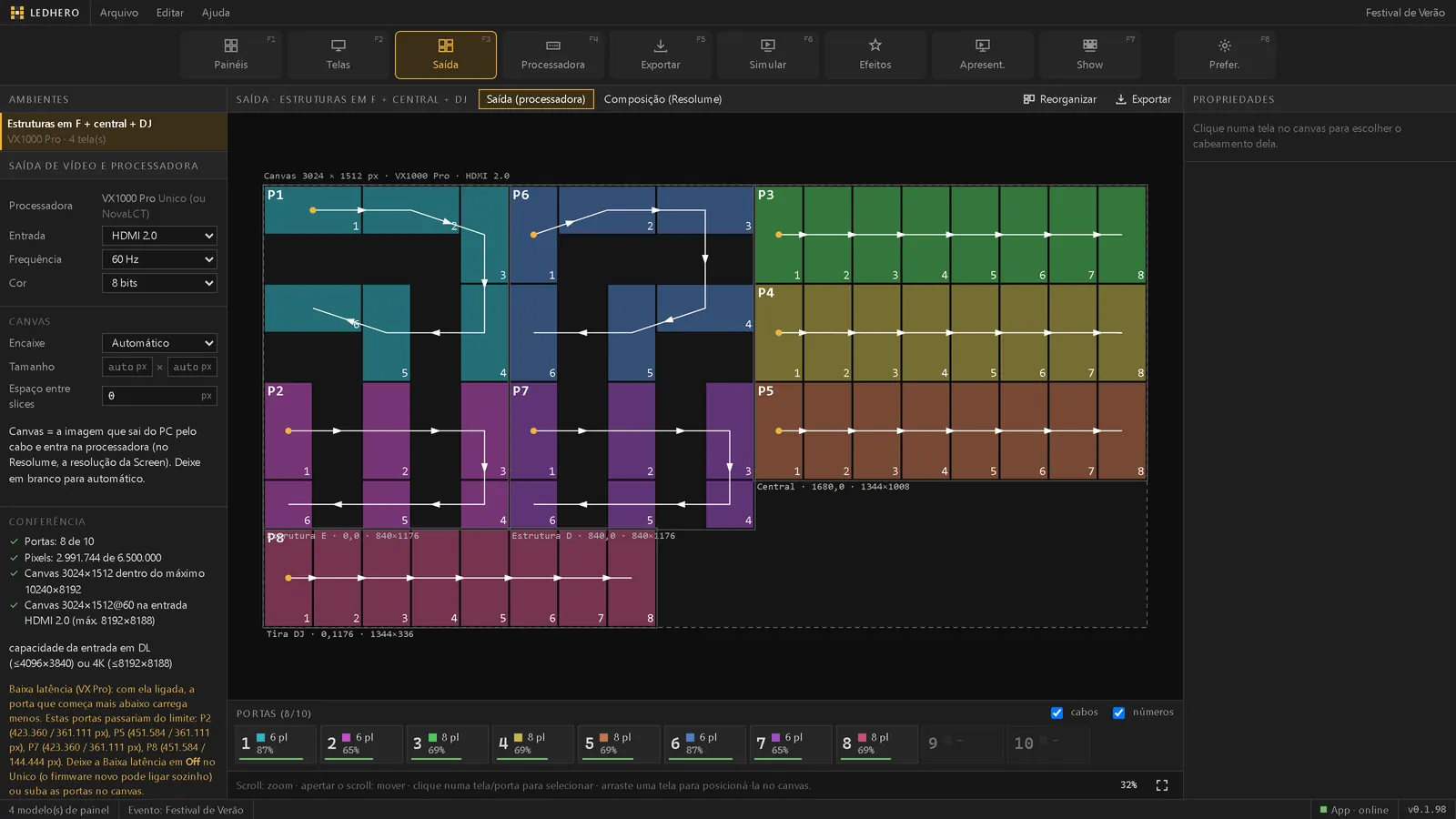The height and width of the screenshot is (819, 1456).
Task: Open the Arquivo menu
Action: click(x=119, y=13)
